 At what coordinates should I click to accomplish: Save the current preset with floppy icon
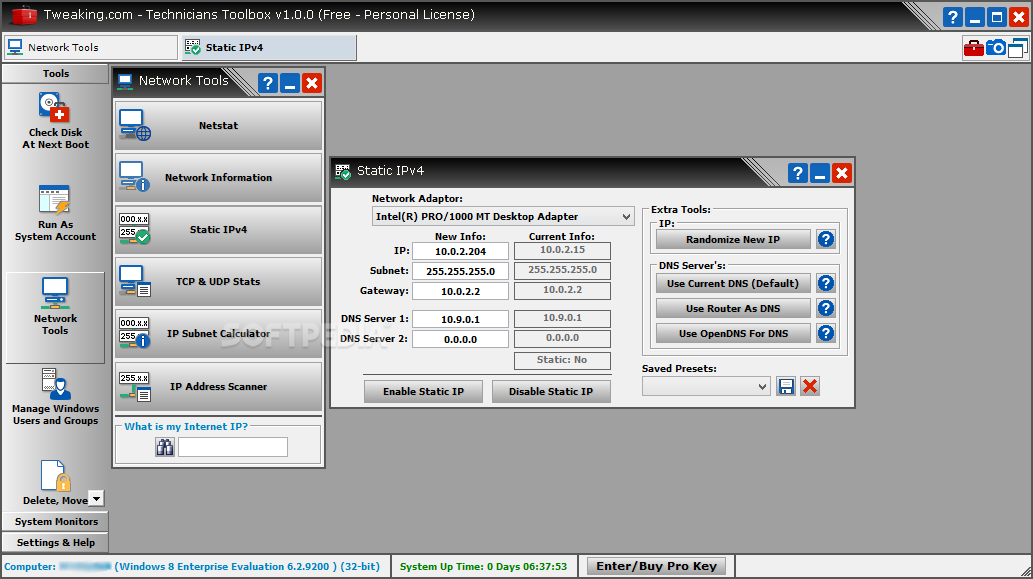[x=786, y=387]
